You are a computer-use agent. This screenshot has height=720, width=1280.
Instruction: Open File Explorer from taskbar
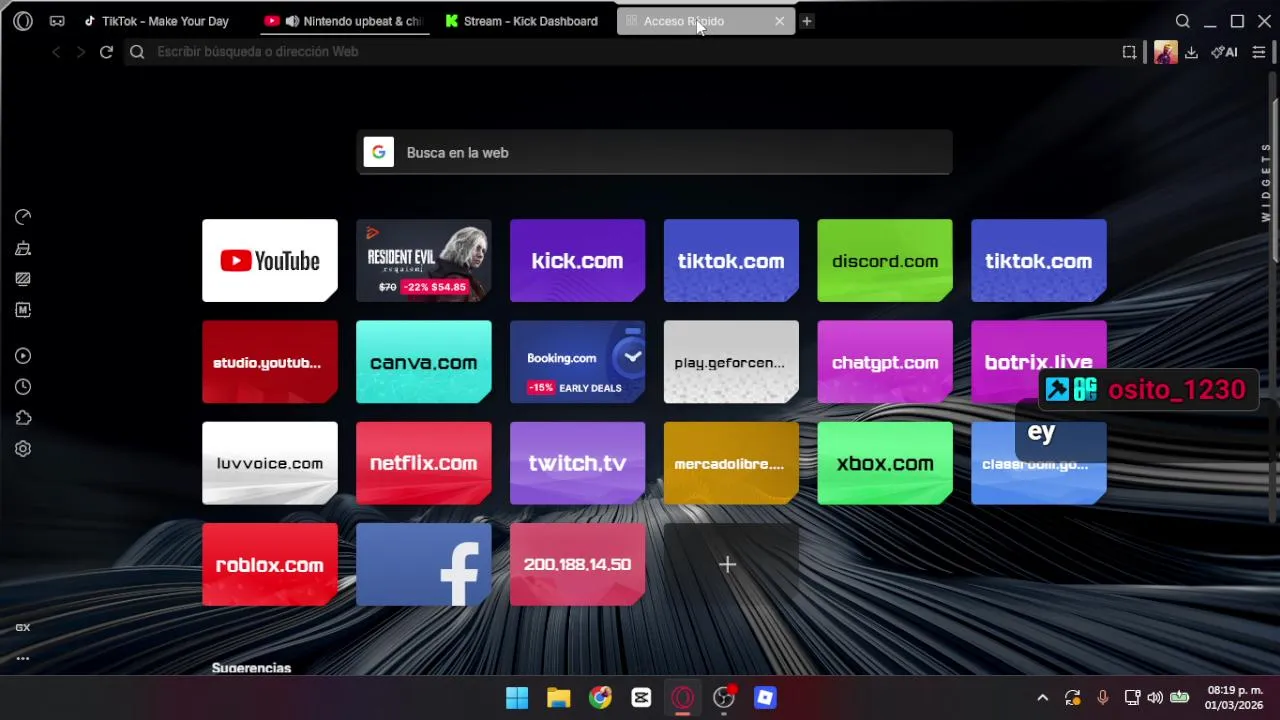tap(559, 698)
